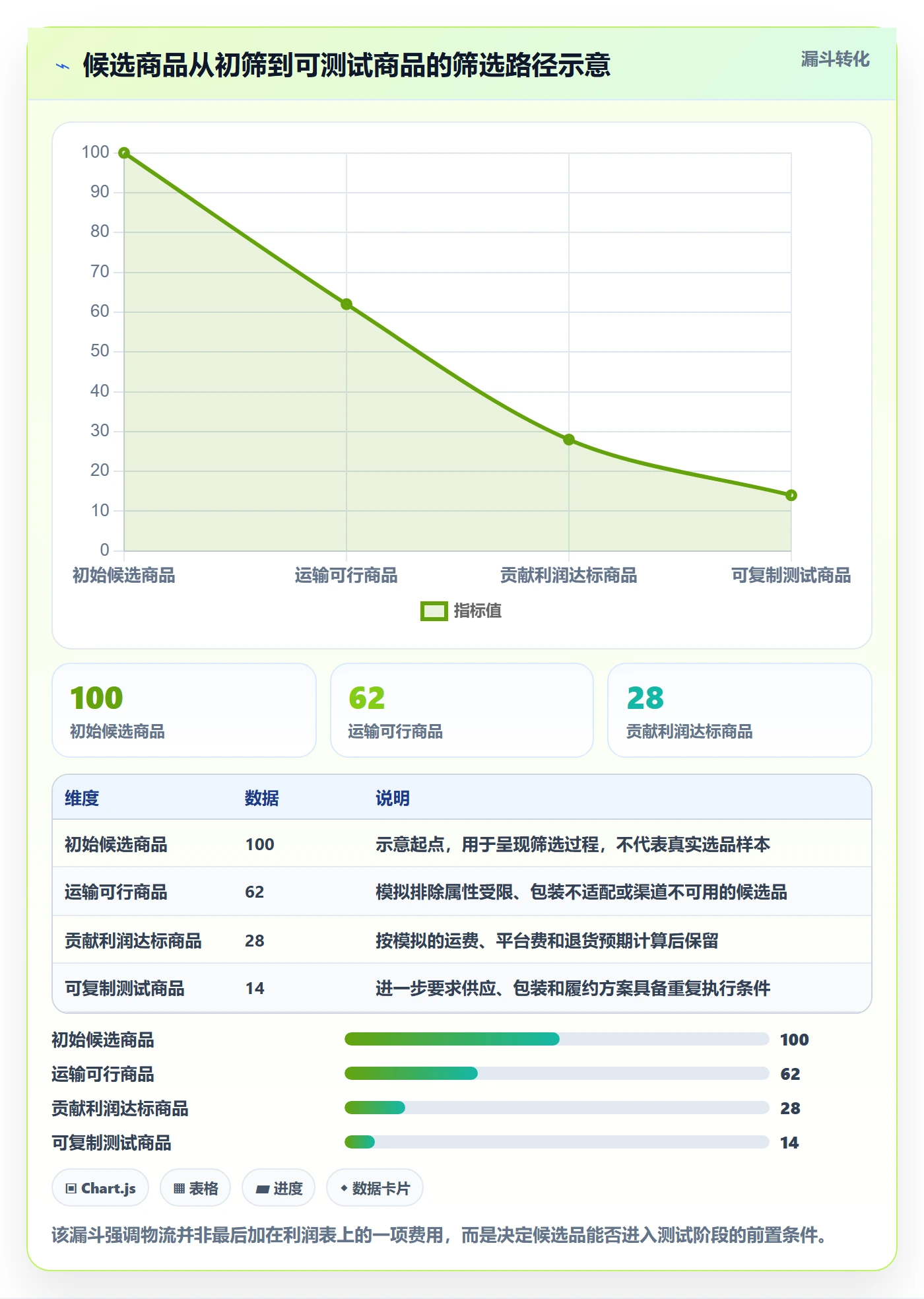Select the 进度 chip

(279, 1188)
